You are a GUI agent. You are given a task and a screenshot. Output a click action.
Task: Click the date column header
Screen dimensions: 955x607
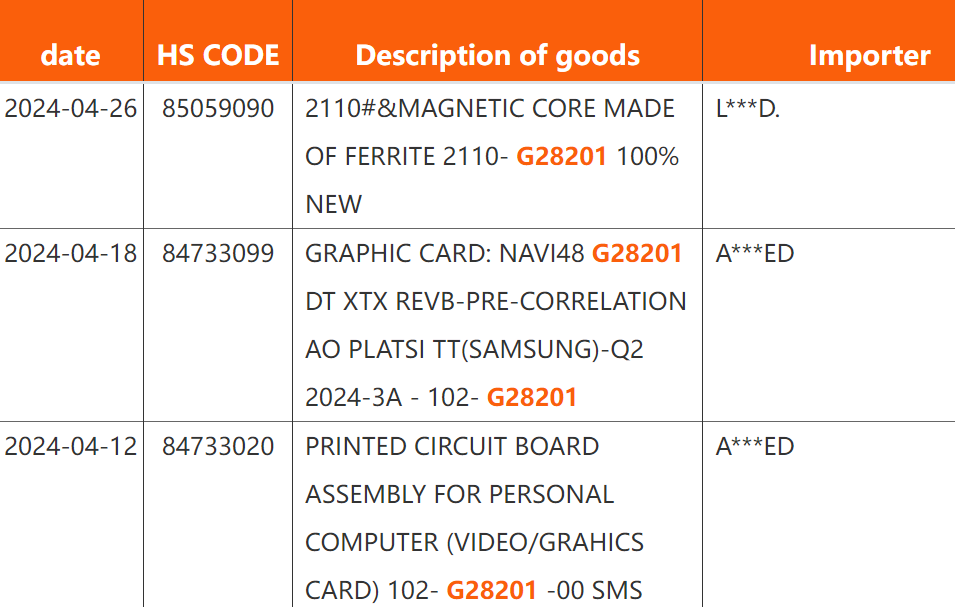[71, 55]
